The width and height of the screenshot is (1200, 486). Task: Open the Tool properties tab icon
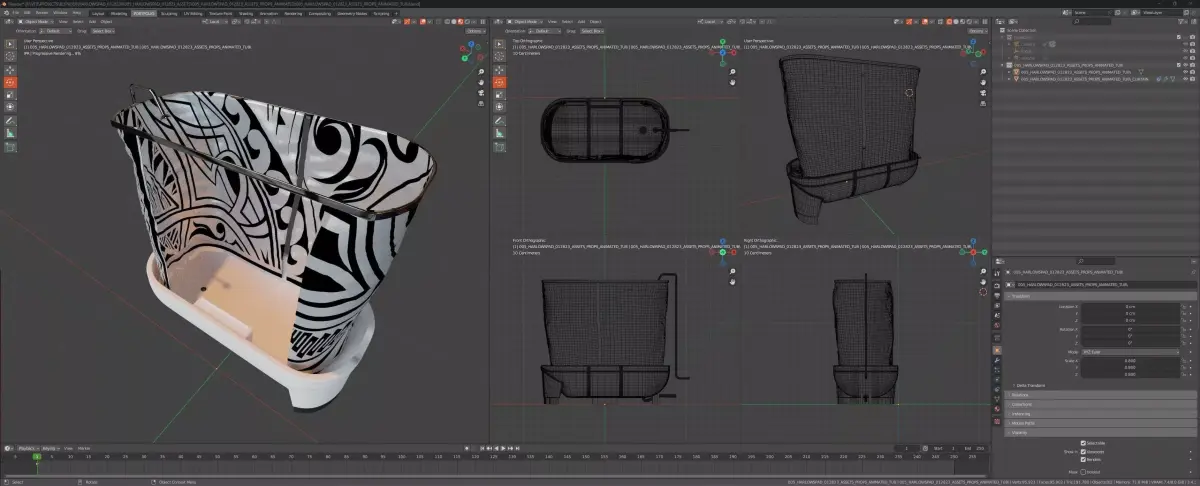tap(997, 273)
